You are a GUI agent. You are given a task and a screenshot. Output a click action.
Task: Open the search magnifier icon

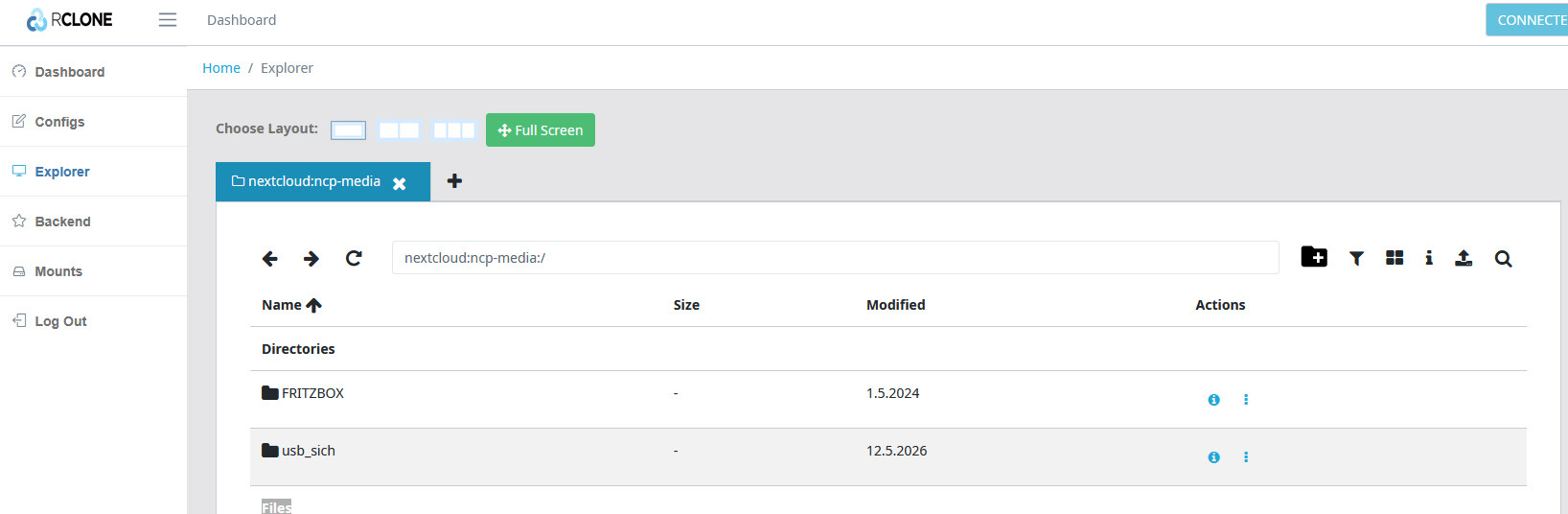point(1503,258)
